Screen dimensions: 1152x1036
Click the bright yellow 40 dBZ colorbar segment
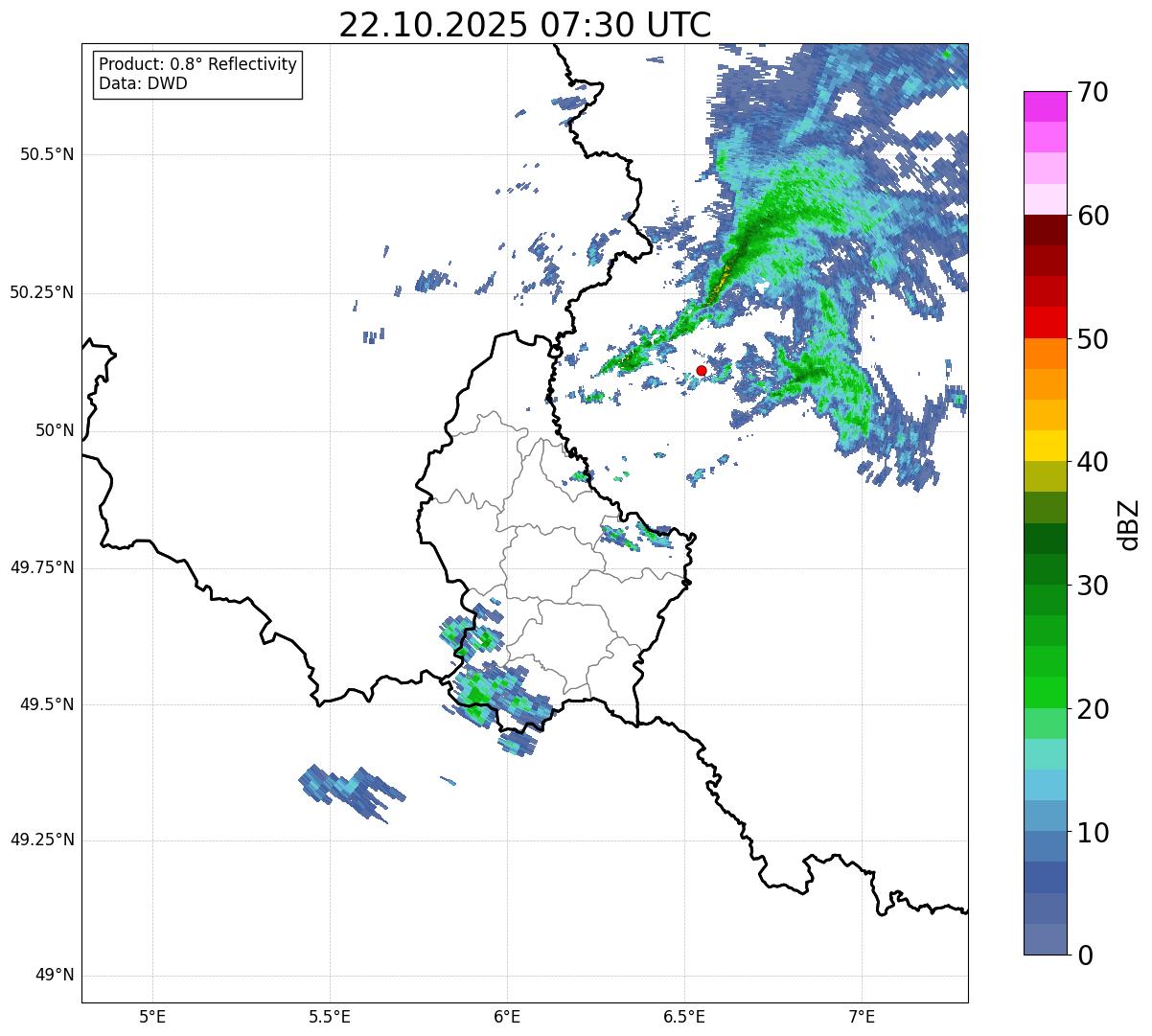(x=1044, y=446)
